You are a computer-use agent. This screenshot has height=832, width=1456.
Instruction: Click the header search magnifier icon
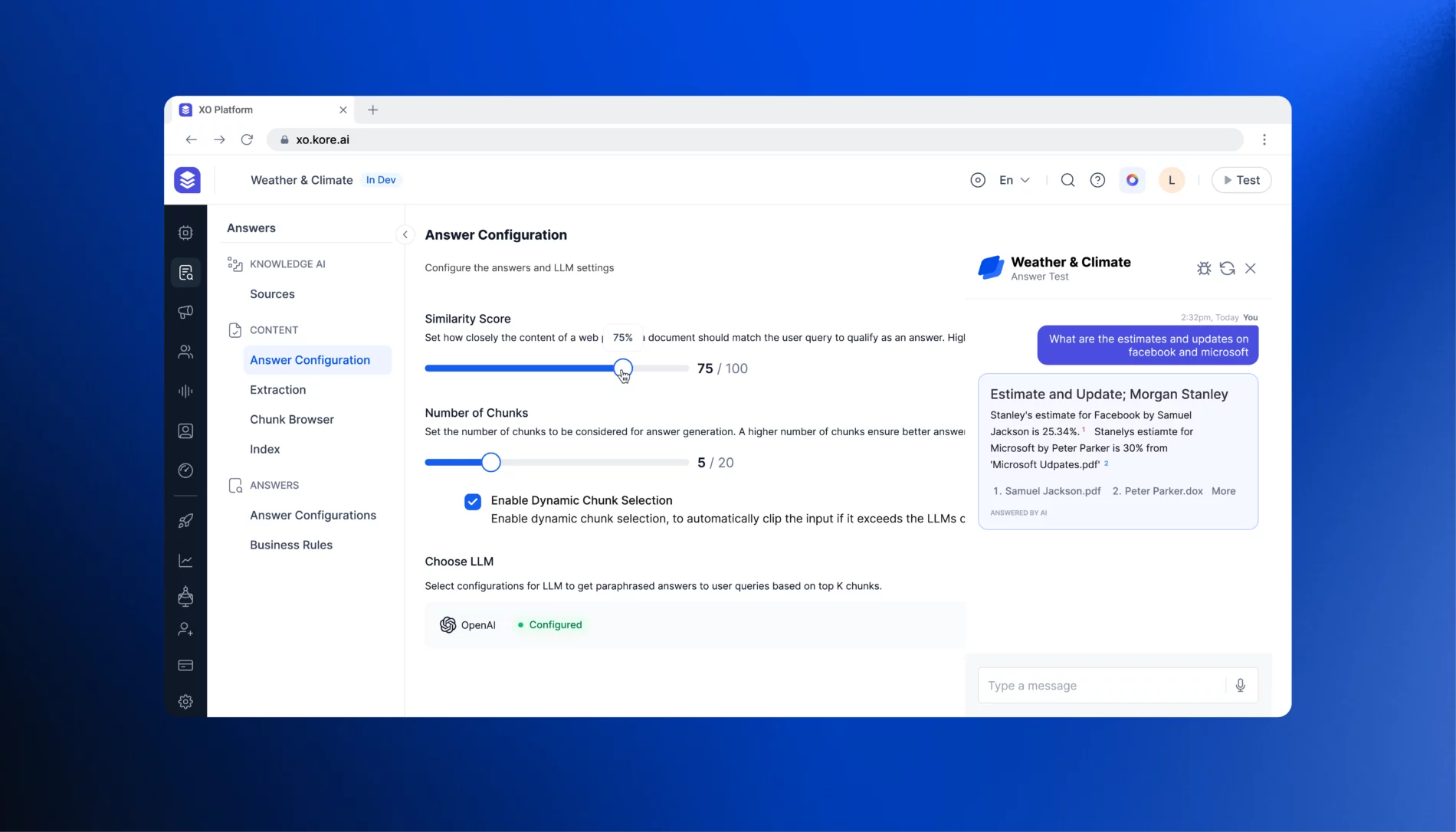click(x=1067, y=180)
